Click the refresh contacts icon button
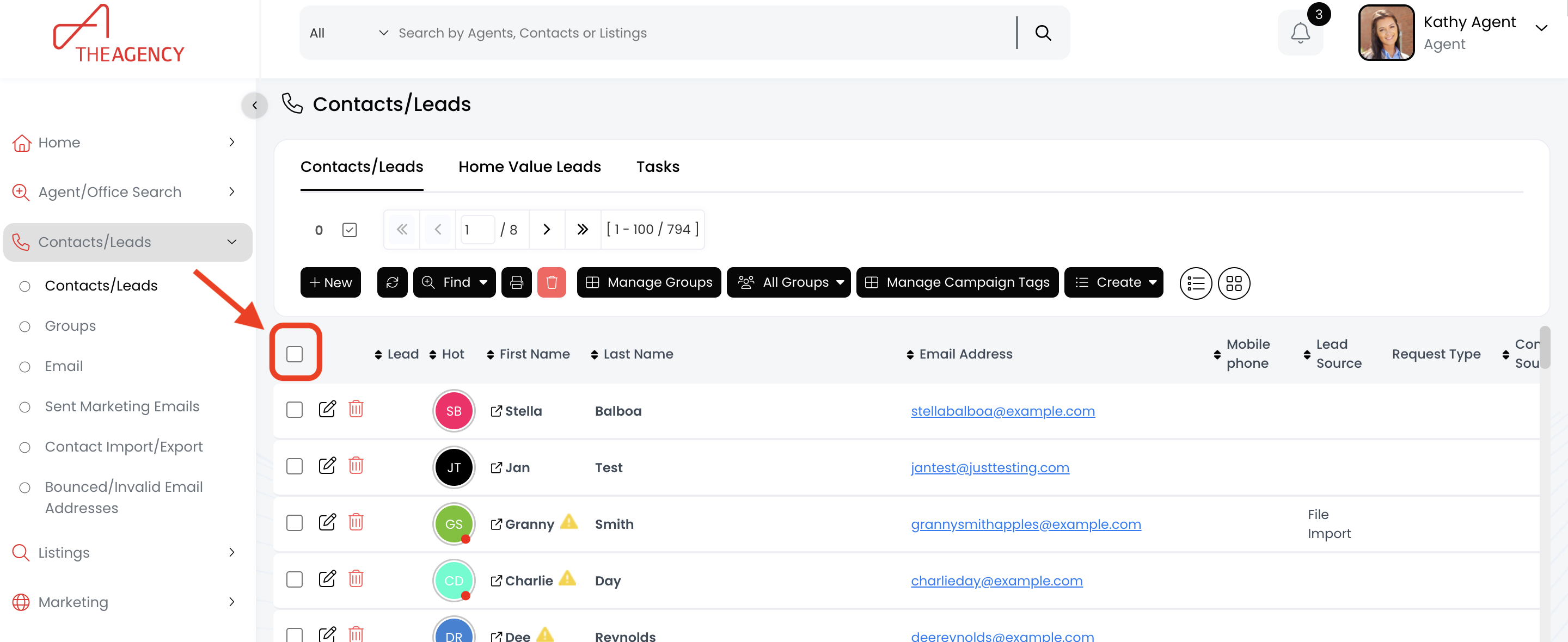1568x642 pixels. (x=392, y=282)
